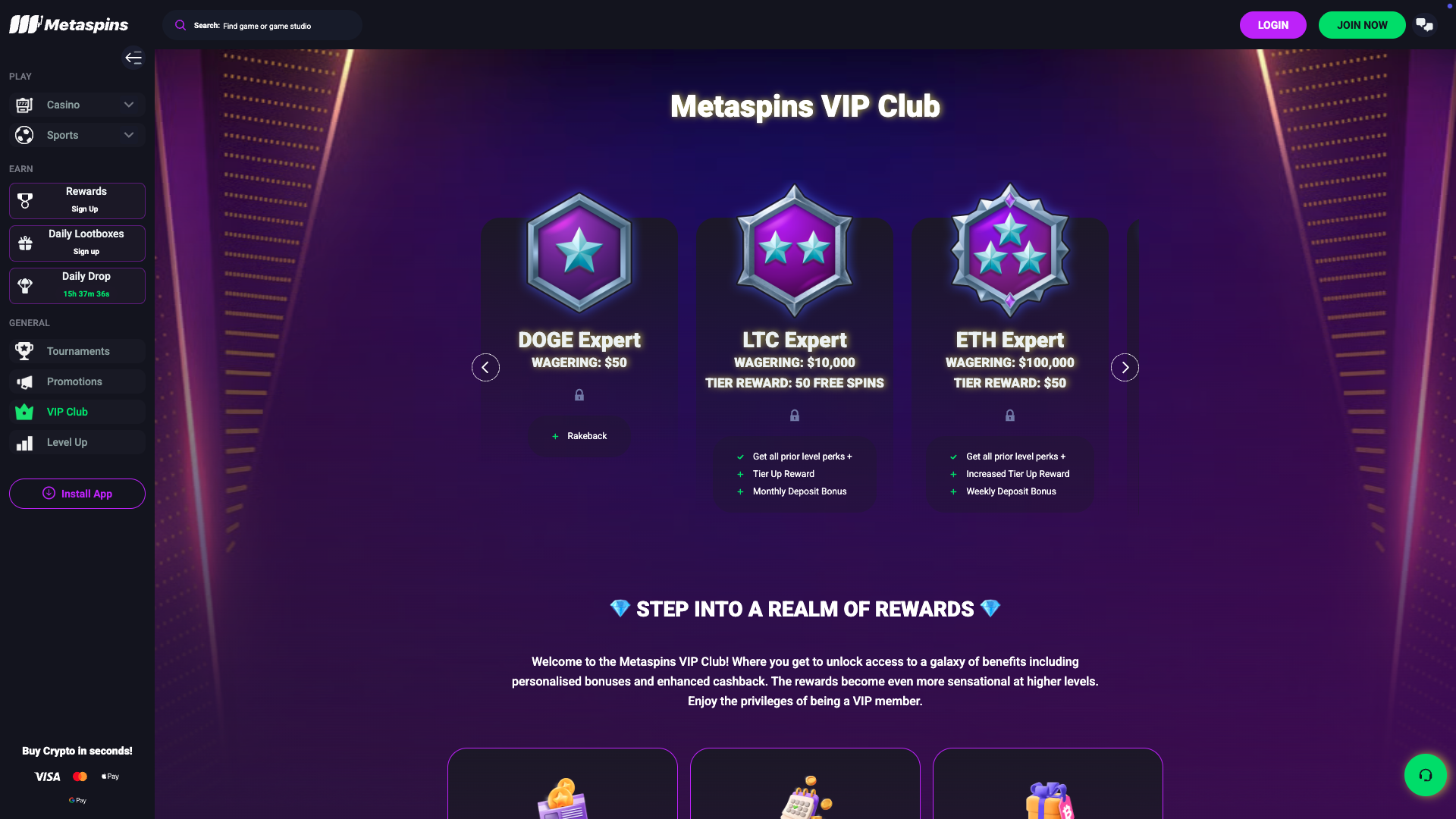The image size is (1456, 819).
Task: Click the ETH Expert three-star badge
Action: pos(1010,250)
